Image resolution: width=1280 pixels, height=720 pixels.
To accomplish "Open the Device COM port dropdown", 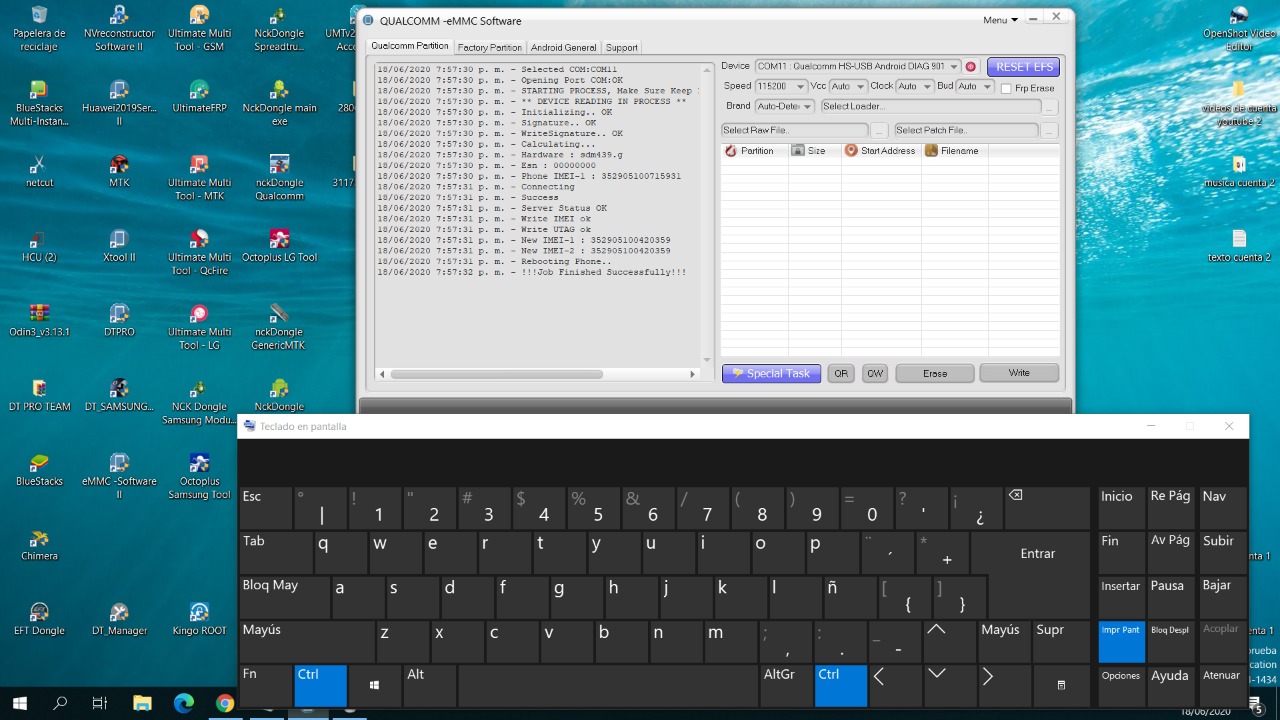I will click(x=954, y=66).
